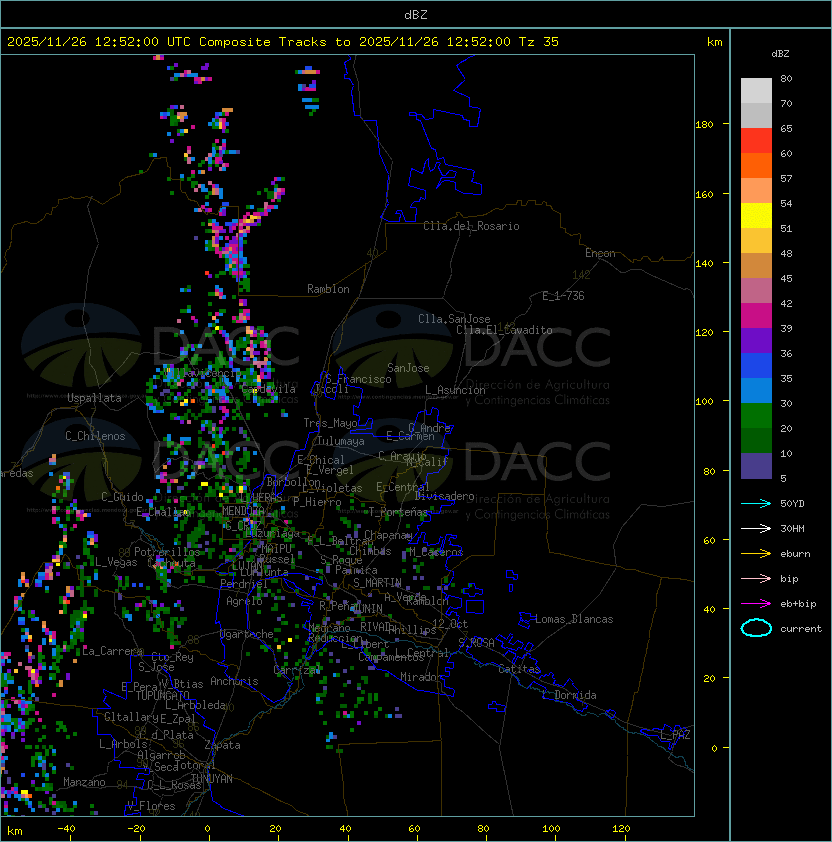
Task: Pick the green 30 dBZ color swatch
Action: 756,416
